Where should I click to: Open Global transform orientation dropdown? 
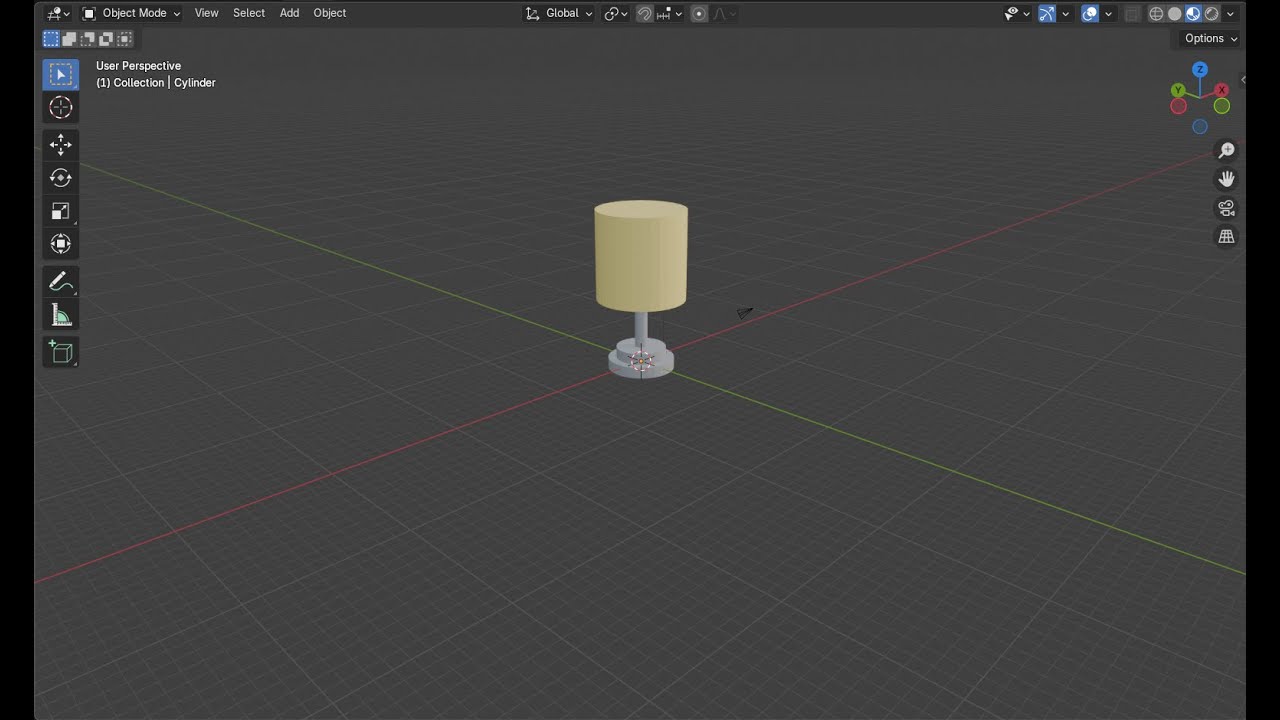[559, 13]
